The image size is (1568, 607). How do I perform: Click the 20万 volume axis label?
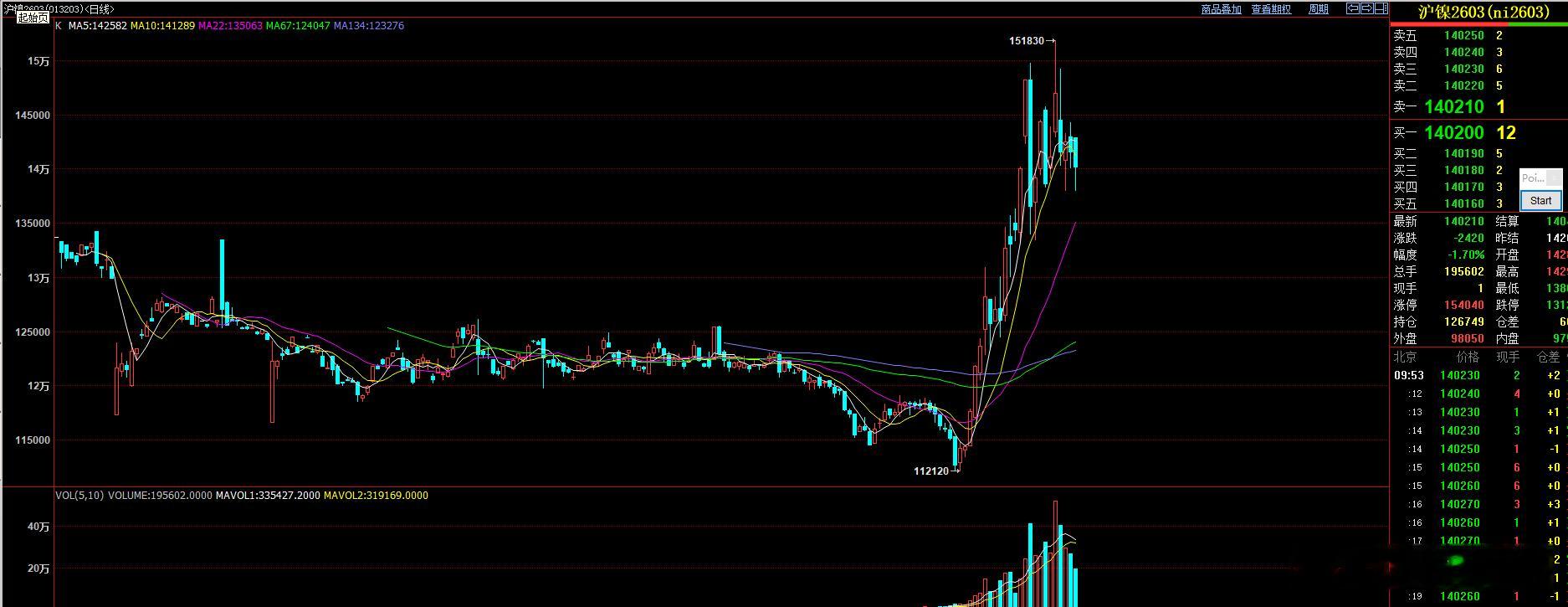(39, 568)
